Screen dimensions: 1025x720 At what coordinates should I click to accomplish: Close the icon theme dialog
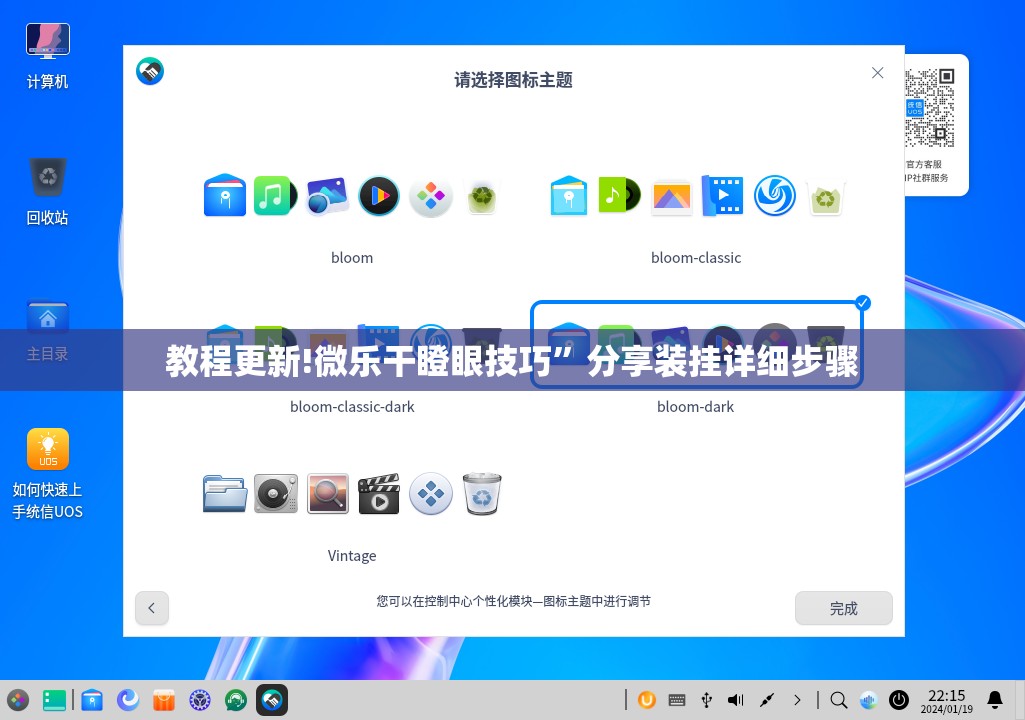[x=877, y=73]
